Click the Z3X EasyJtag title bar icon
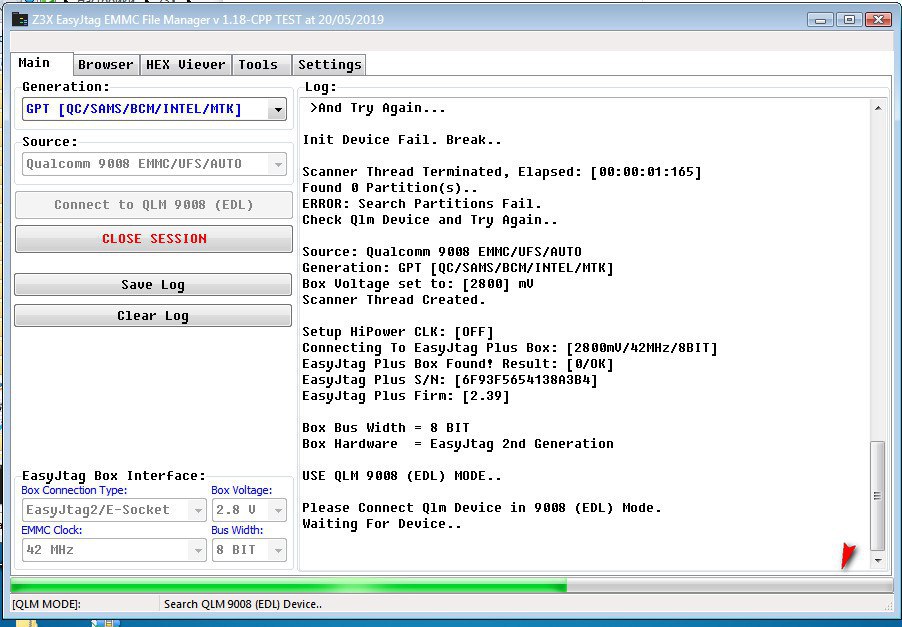Image resolution: width=902 pixels, height=627 pixels. (20, 19)
